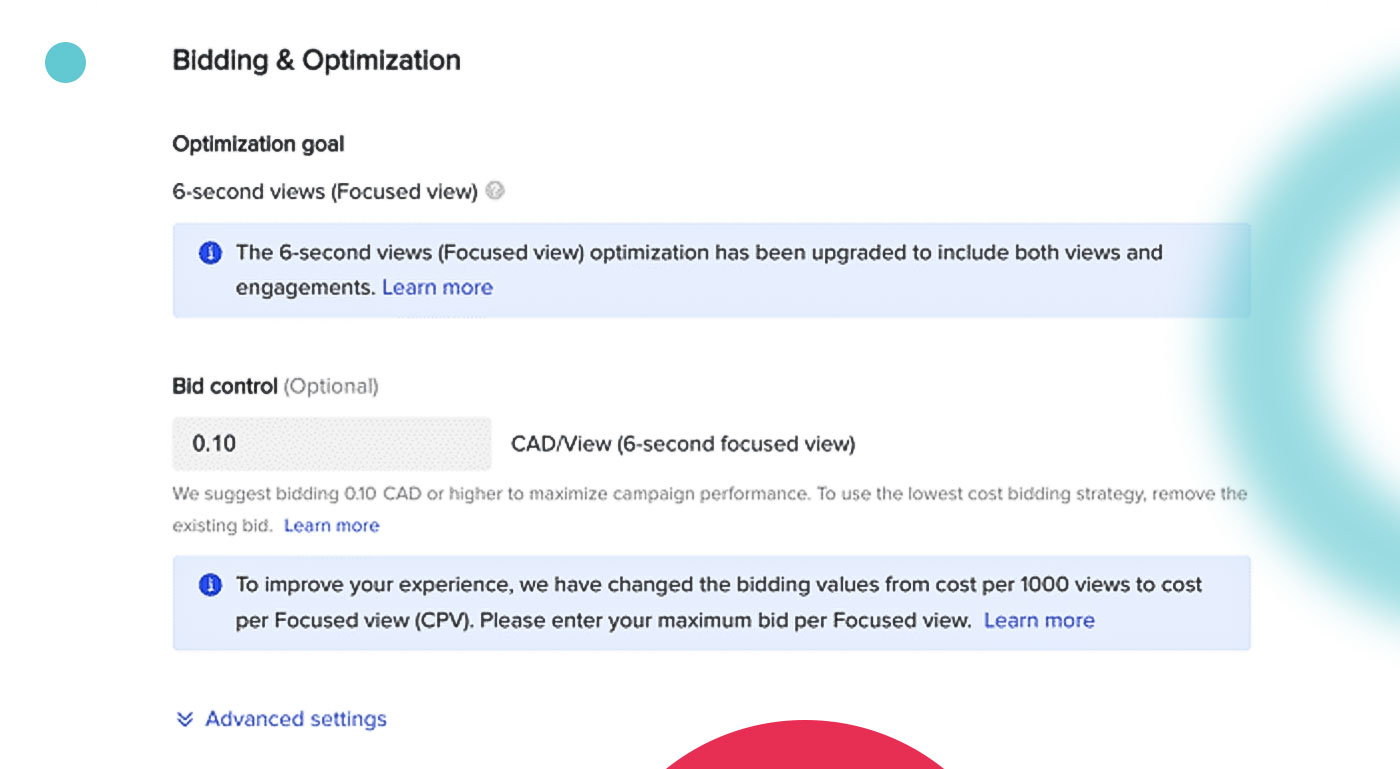Click the double-chevron icon before Advanced settings
Viewport: 1400px width, 769px height.
coord(184,719)
